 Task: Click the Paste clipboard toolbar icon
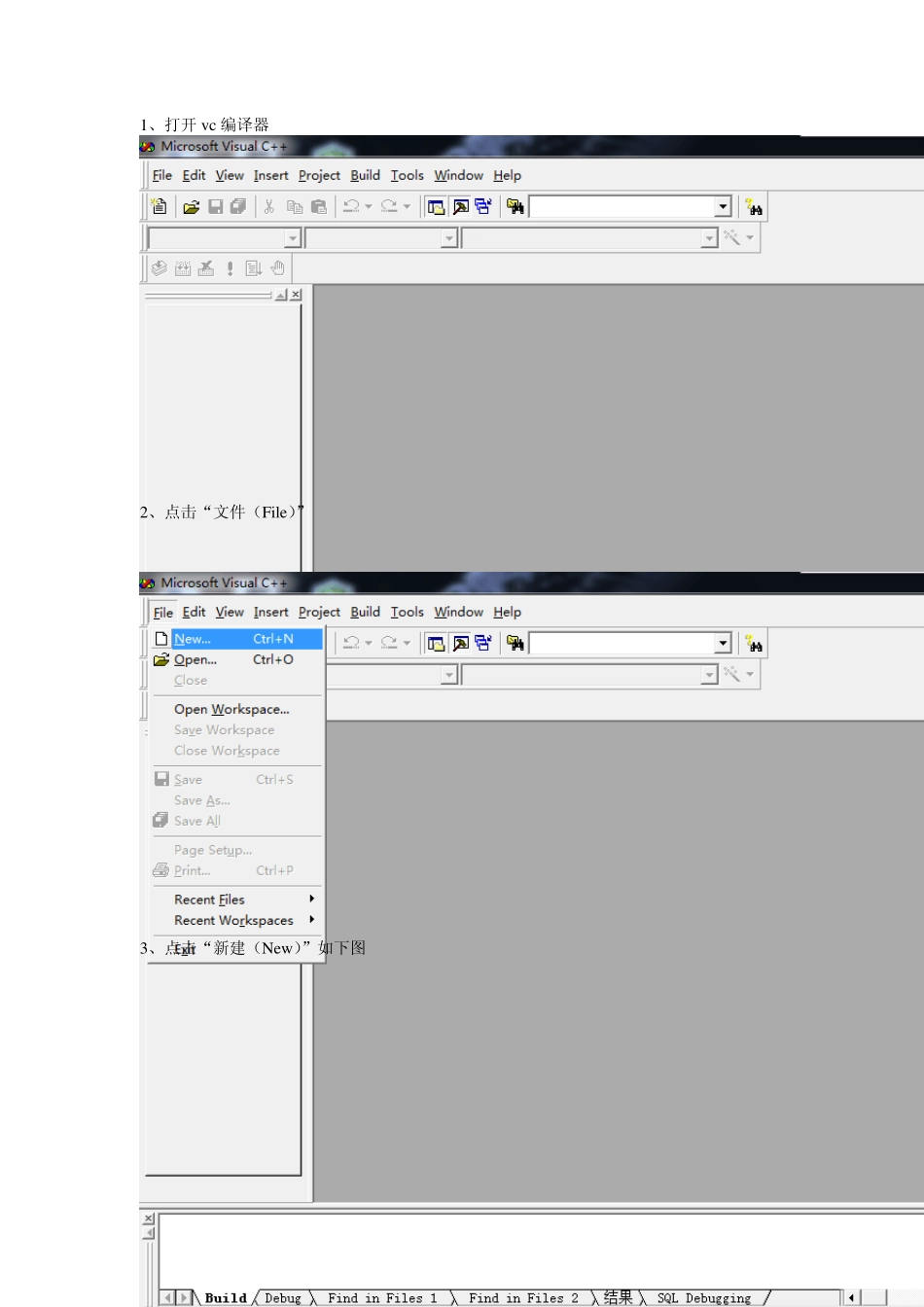(x=318, y=207)
